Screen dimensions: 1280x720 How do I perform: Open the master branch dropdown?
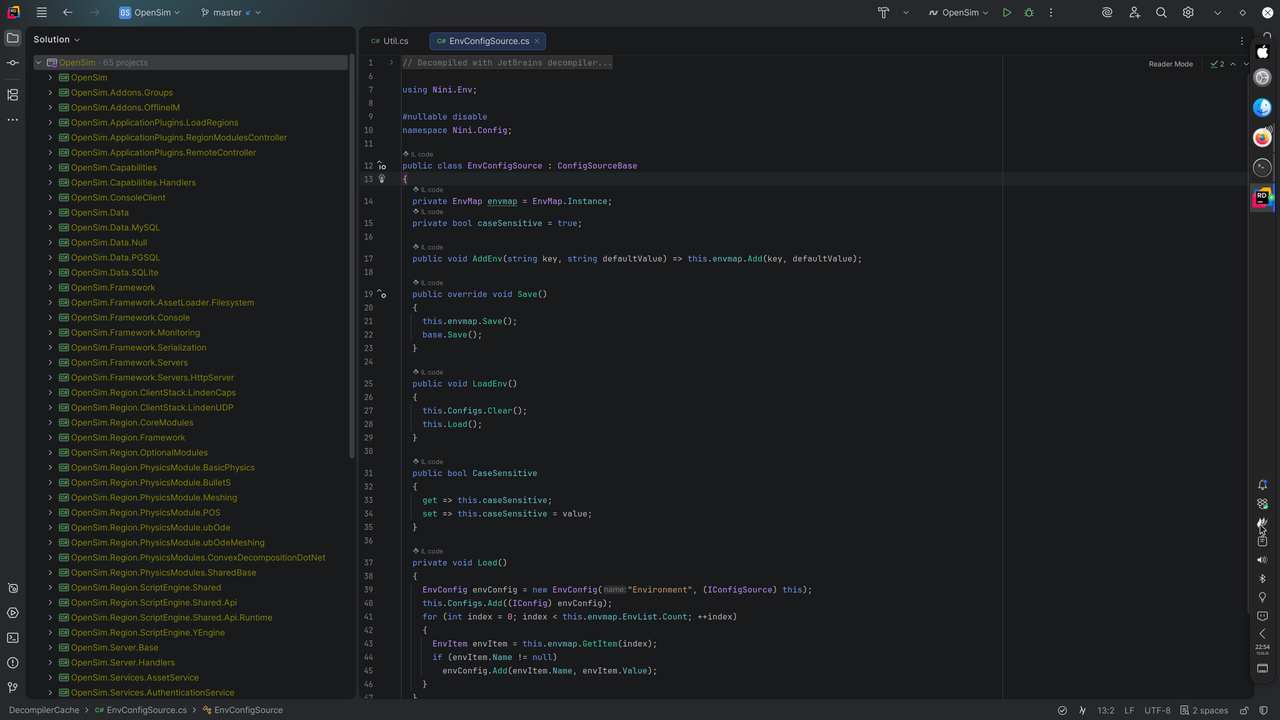pos(230,13)
